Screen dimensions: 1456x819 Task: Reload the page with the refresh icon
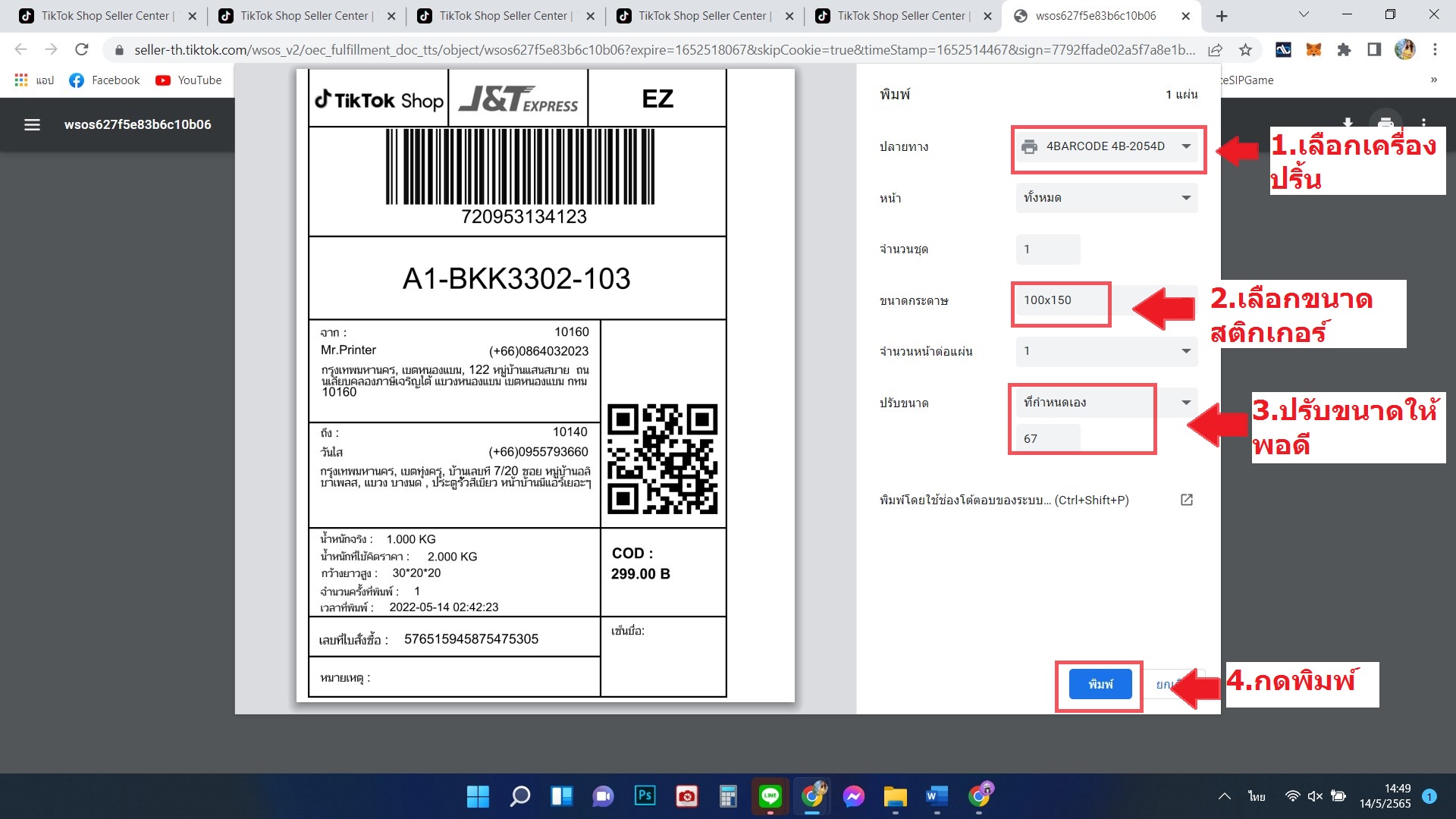click(x=82, y=50)
